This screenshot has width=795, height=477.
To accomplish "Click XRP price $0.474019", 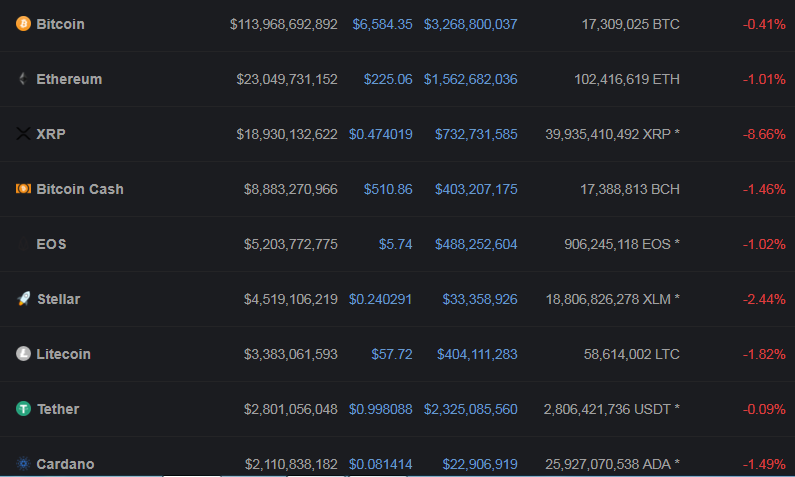I will 381,134.
